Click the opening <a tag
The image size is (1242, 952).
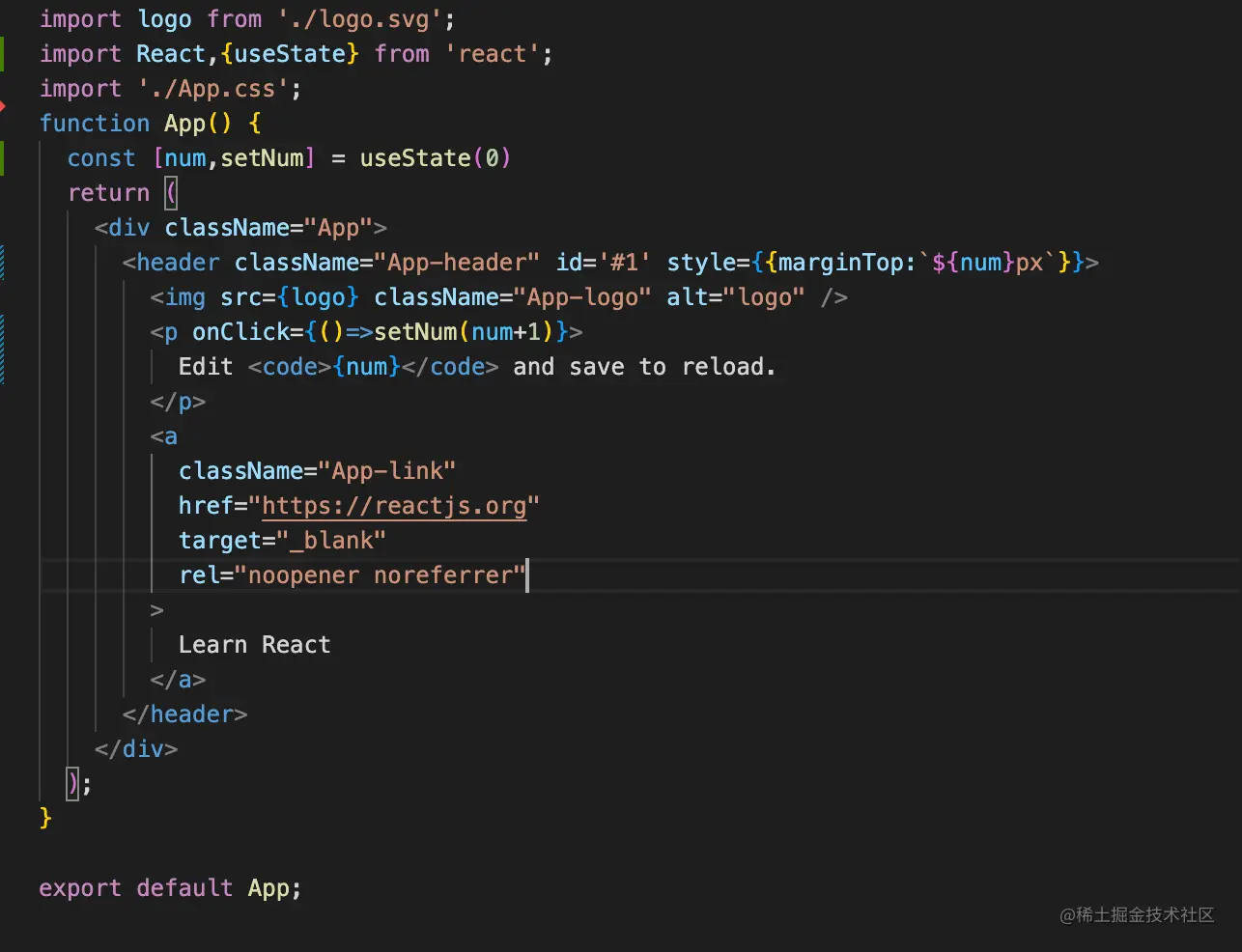click(x=164, y=436)
